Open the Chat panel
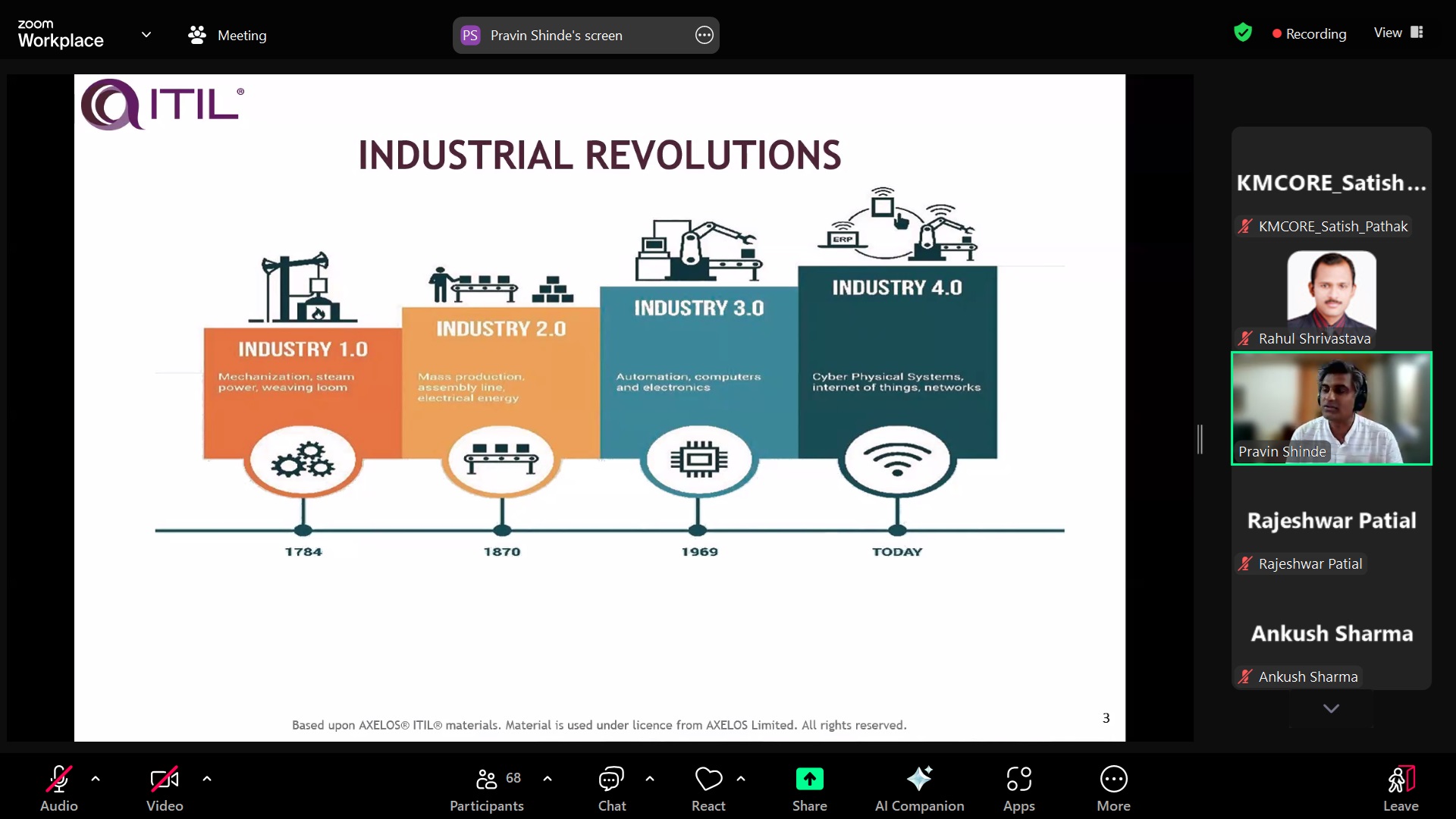This screenshot has height=819, width=1456. 611,780
